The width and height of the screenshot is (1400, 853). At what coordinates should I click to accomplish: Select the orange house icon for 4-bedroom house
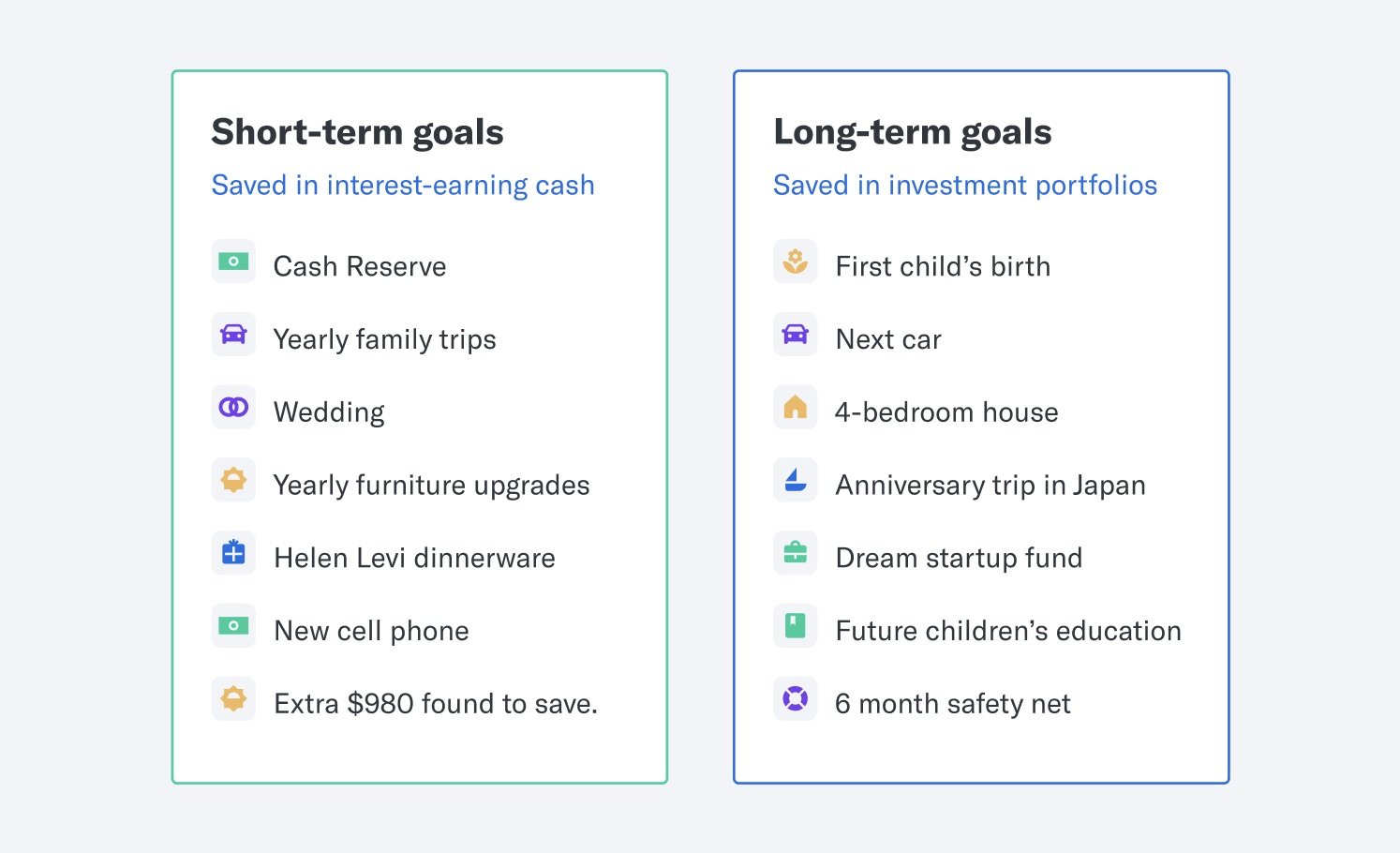795,407
